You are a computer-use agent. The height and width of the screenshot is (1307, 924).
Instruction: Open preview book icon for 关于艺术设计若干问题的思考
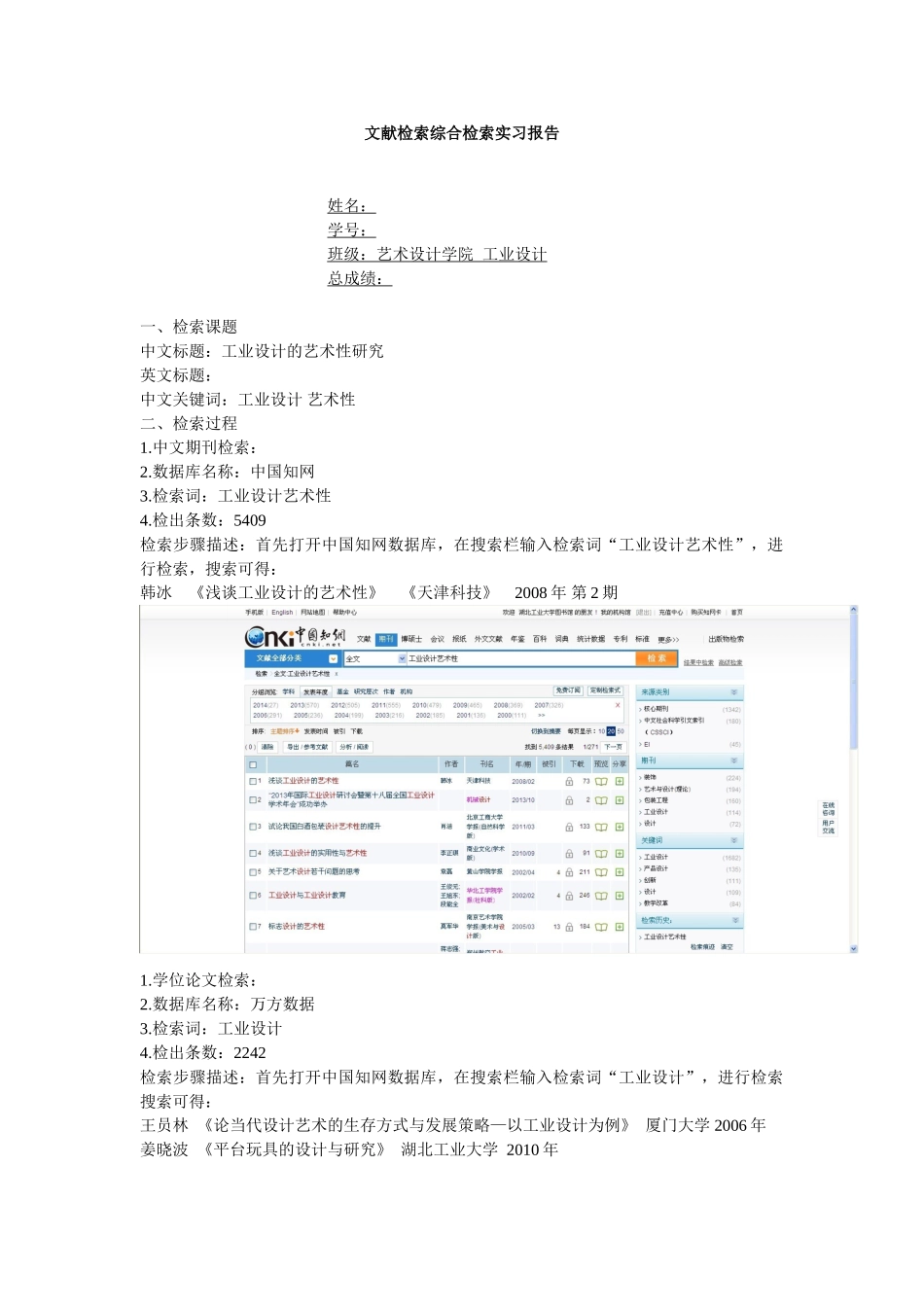(601, 872)
